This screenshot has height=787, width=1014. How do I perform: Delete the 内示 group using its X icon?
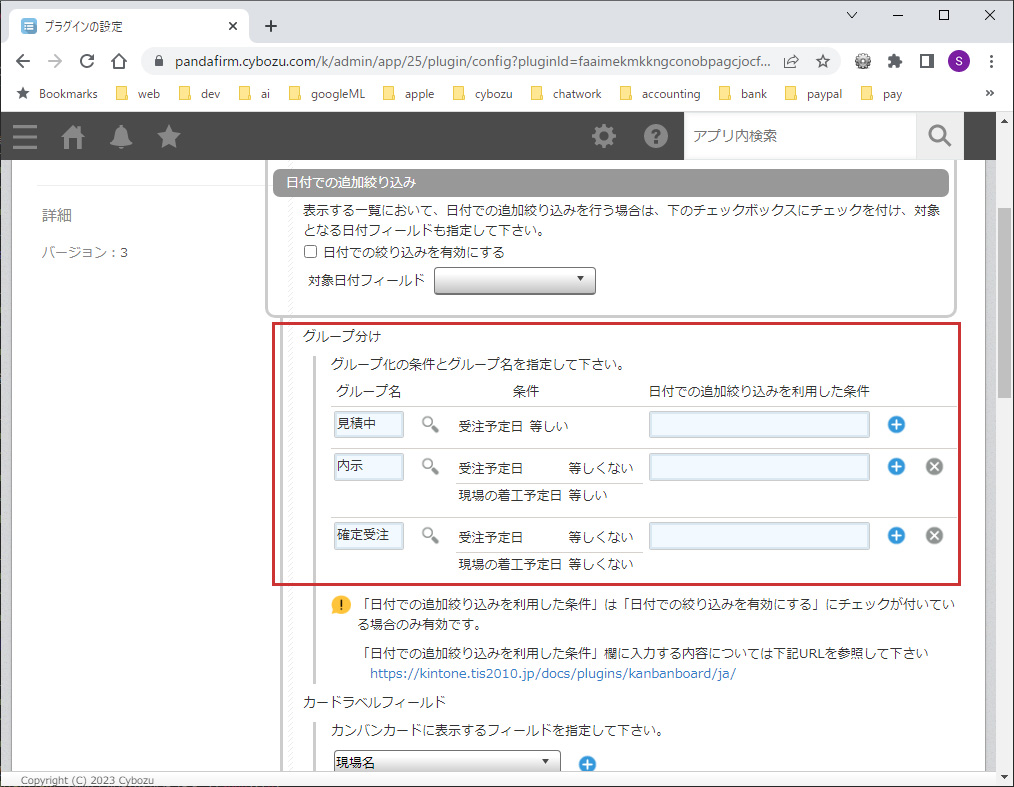pyautogui.click(x=934, y=466)
